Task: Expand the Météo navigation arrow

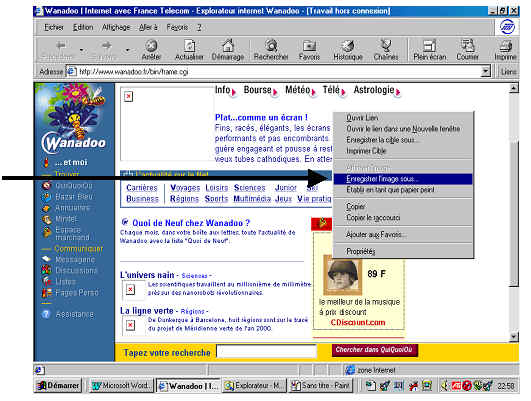Action: click(x=314, y=92)
